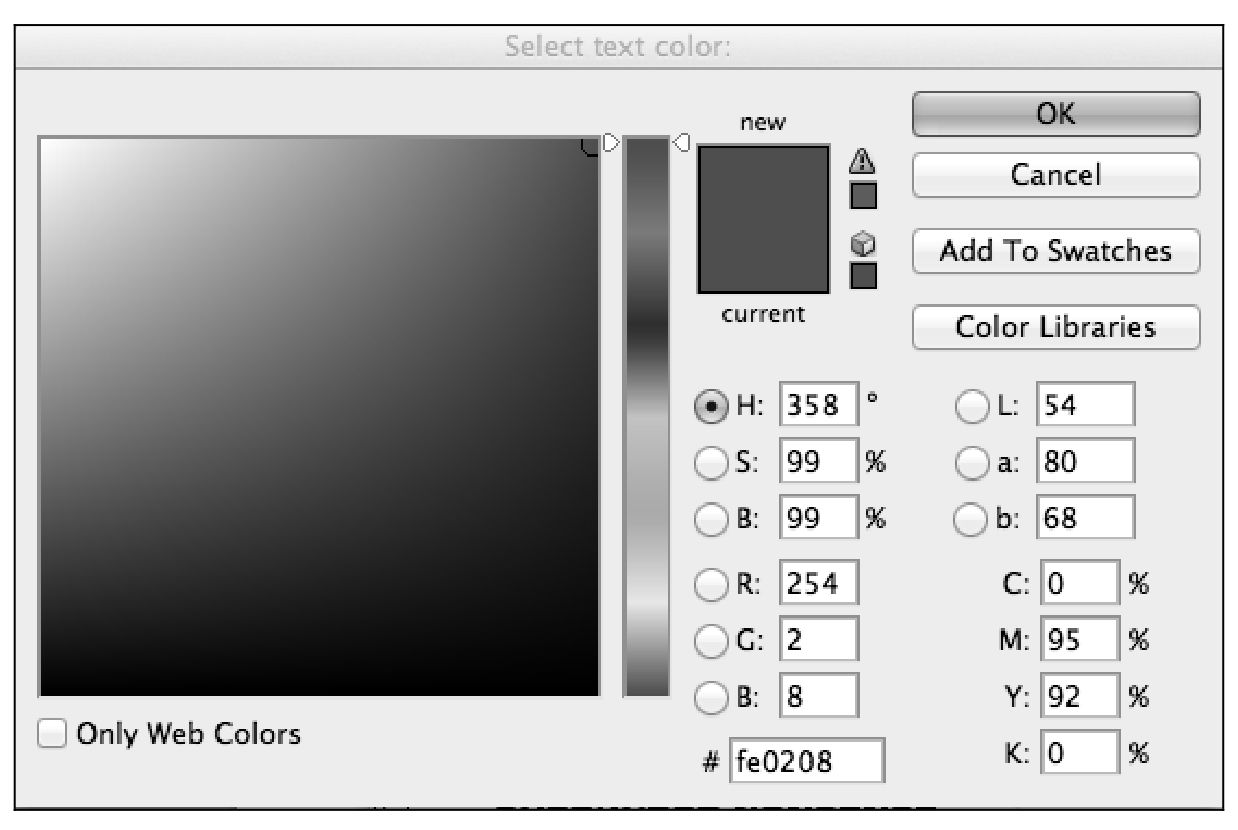Screen dimensions: 1238x830
Task: Click the vertical hue slider bar
Action: pos(645,415)
